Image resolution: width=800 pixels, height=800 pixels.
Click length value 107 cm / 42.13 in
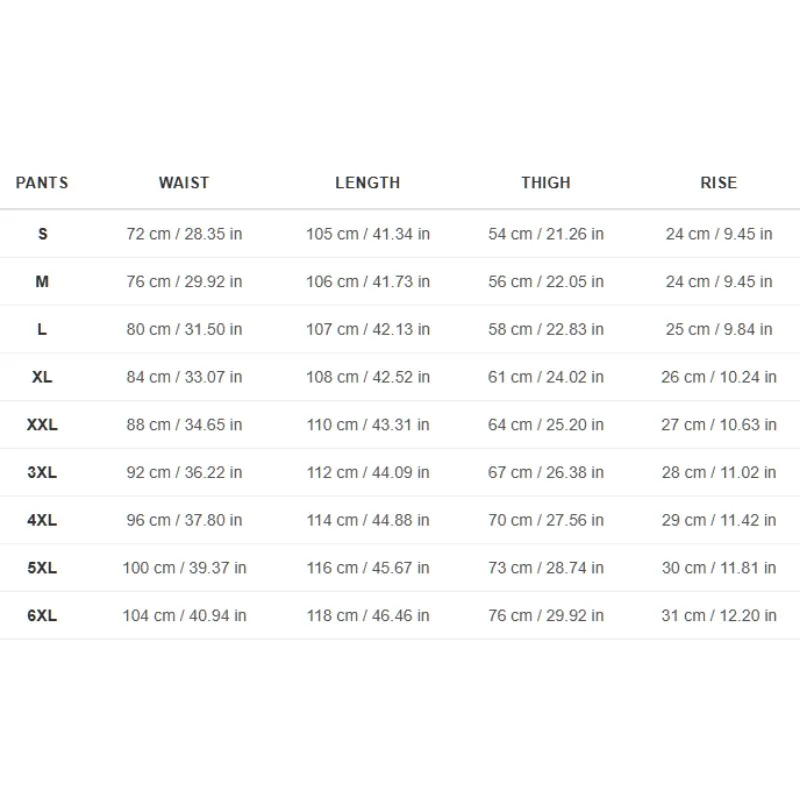[368, 330]
